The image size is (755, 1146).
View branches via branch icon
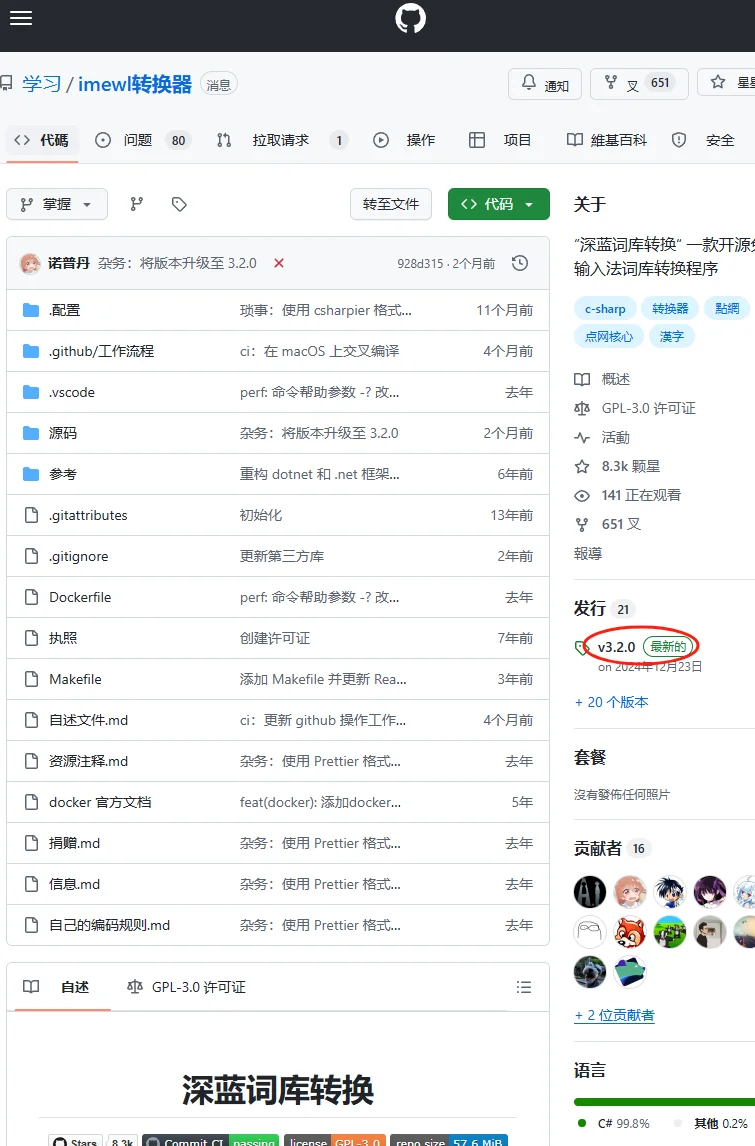tap(137, 204)
